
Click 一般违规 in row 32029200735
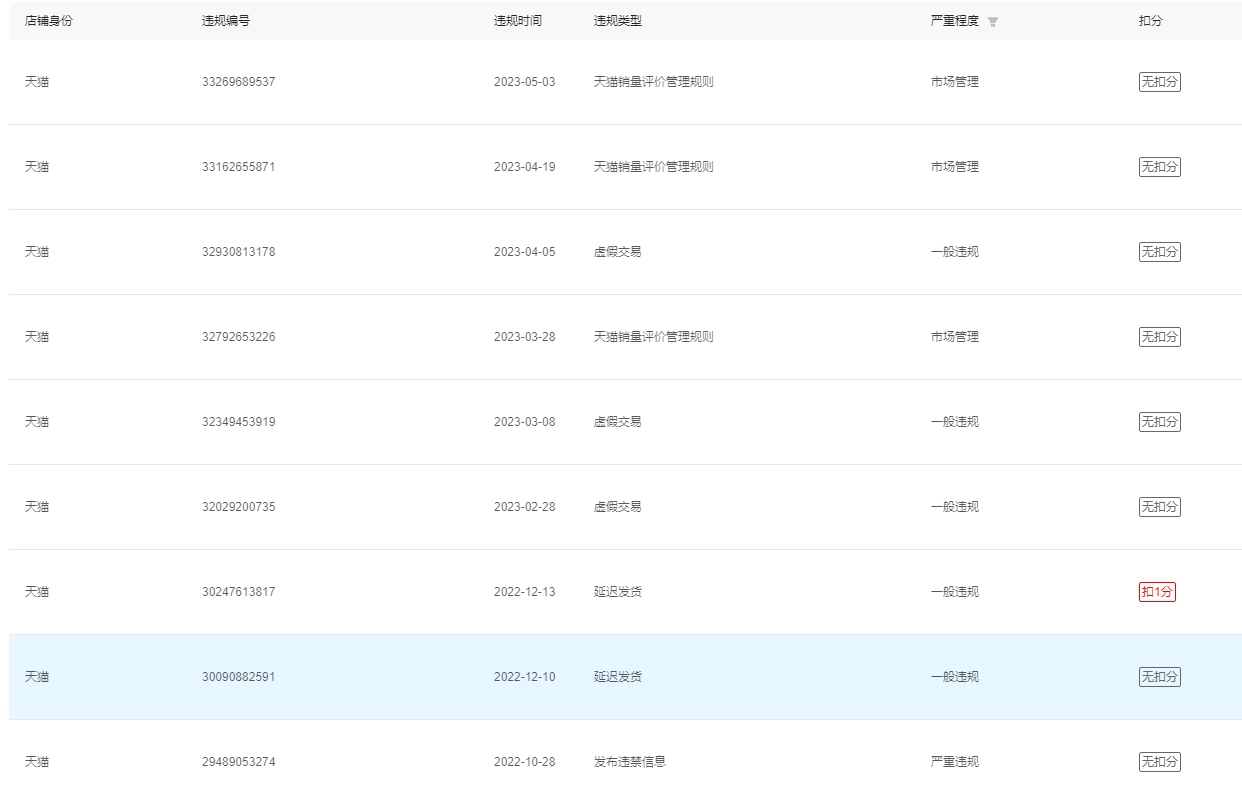pyautogui.click(x=955, y=507)
